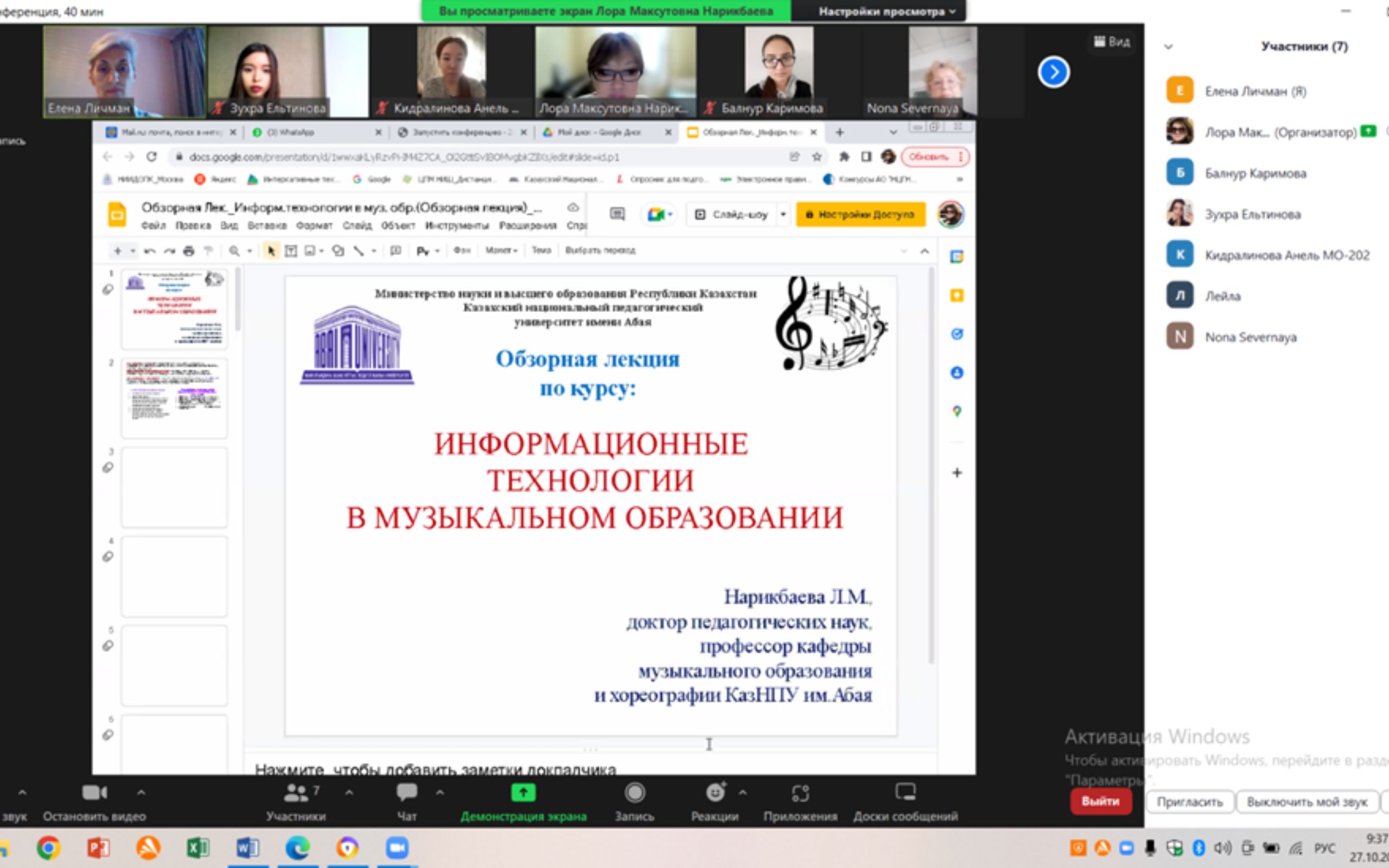The image size is (1389, 868).
Task: Collapse the Participants panel chevron
Action: point(1168,47)
